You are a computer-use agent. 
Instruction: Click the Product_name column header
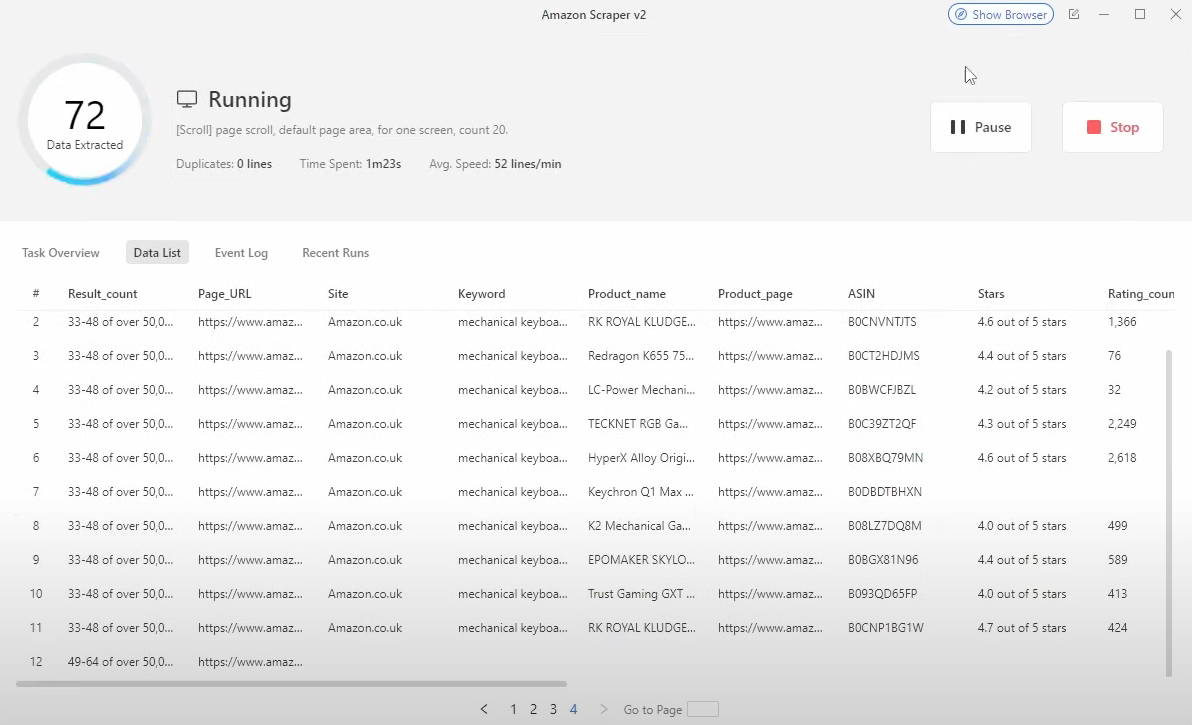click(x=626, y=293)
